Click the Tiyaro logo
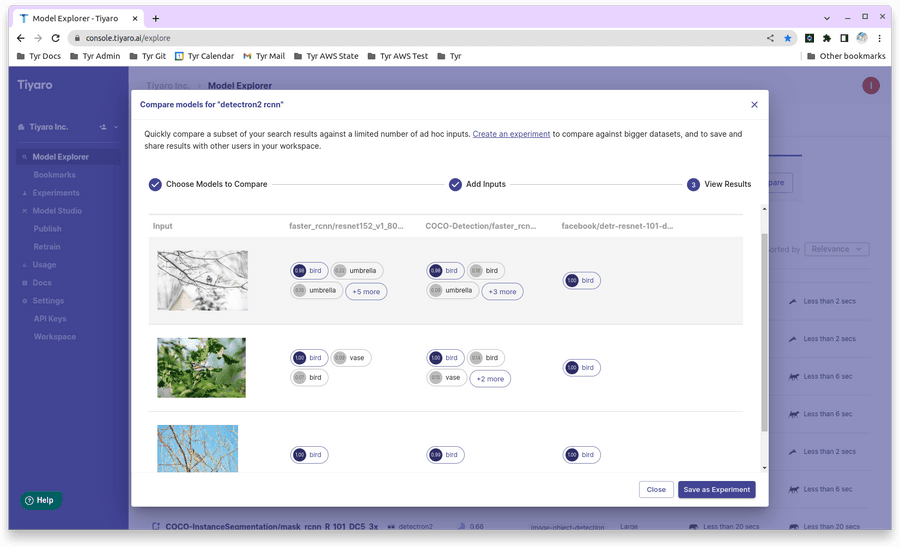 pos(34,85)
